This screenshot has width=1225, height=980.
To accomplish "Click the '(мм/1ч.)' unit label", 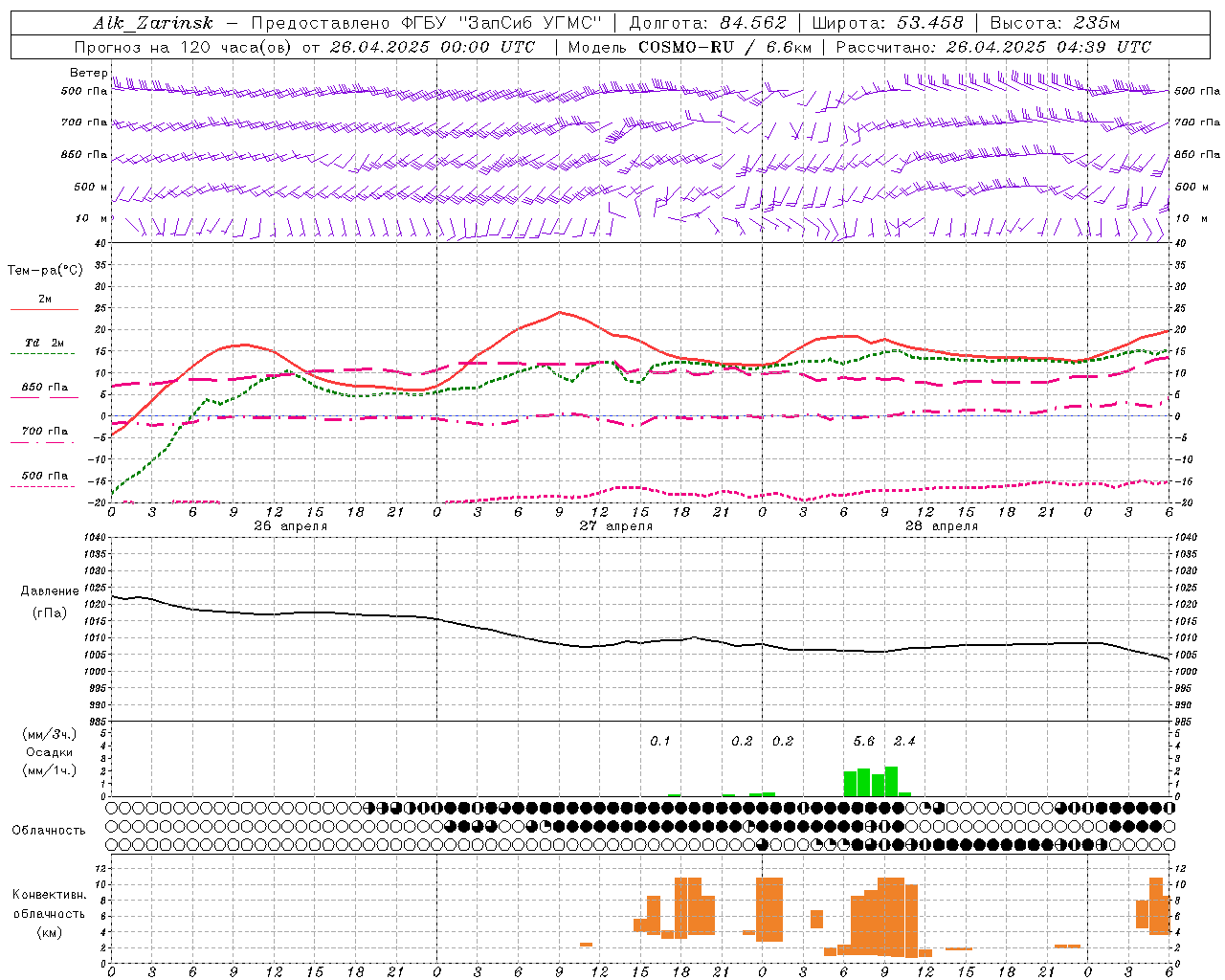I will [x=49, y=770].
